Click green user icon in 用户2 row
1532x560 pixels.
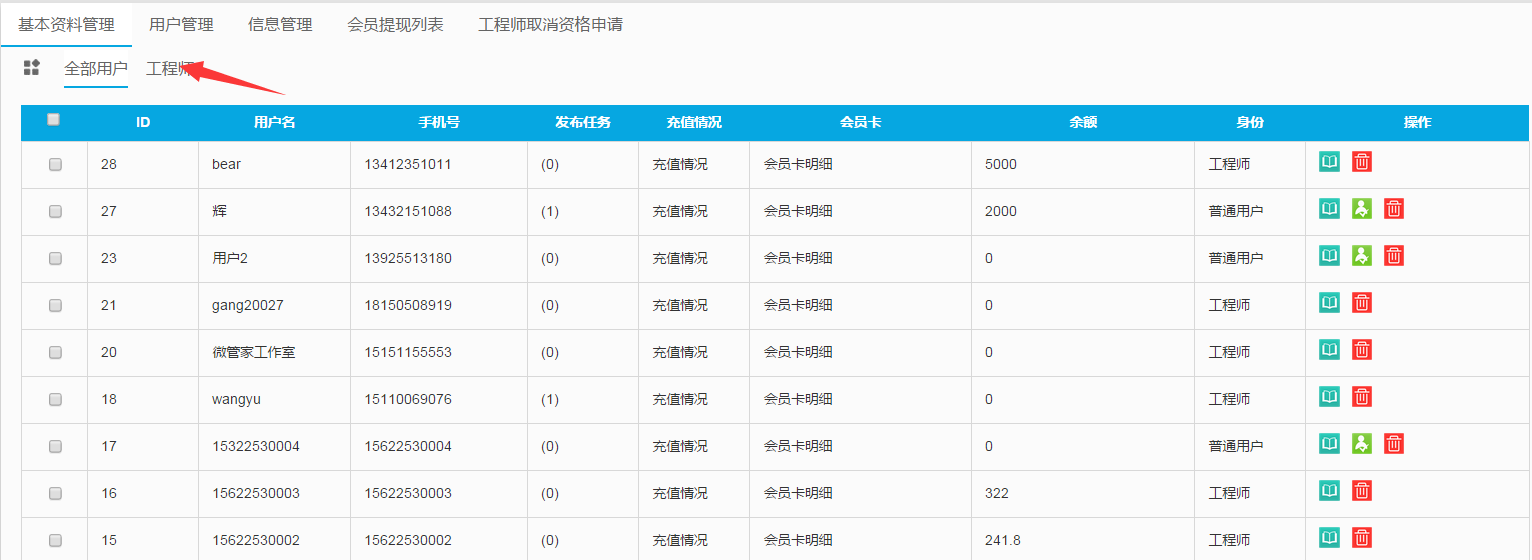click(1361, 256)
